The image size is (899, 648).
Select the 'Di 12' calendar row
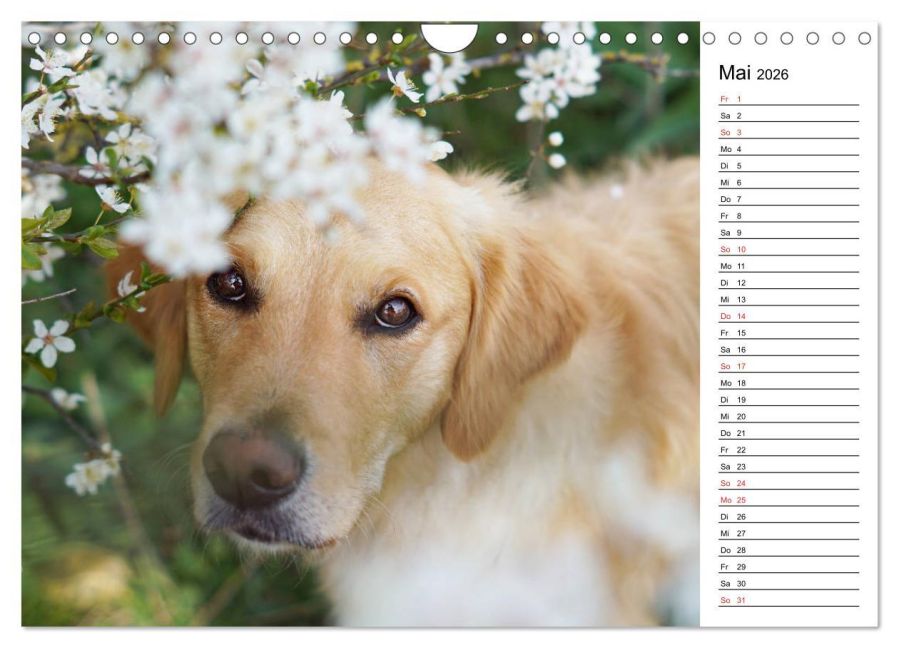pos(788,282)
